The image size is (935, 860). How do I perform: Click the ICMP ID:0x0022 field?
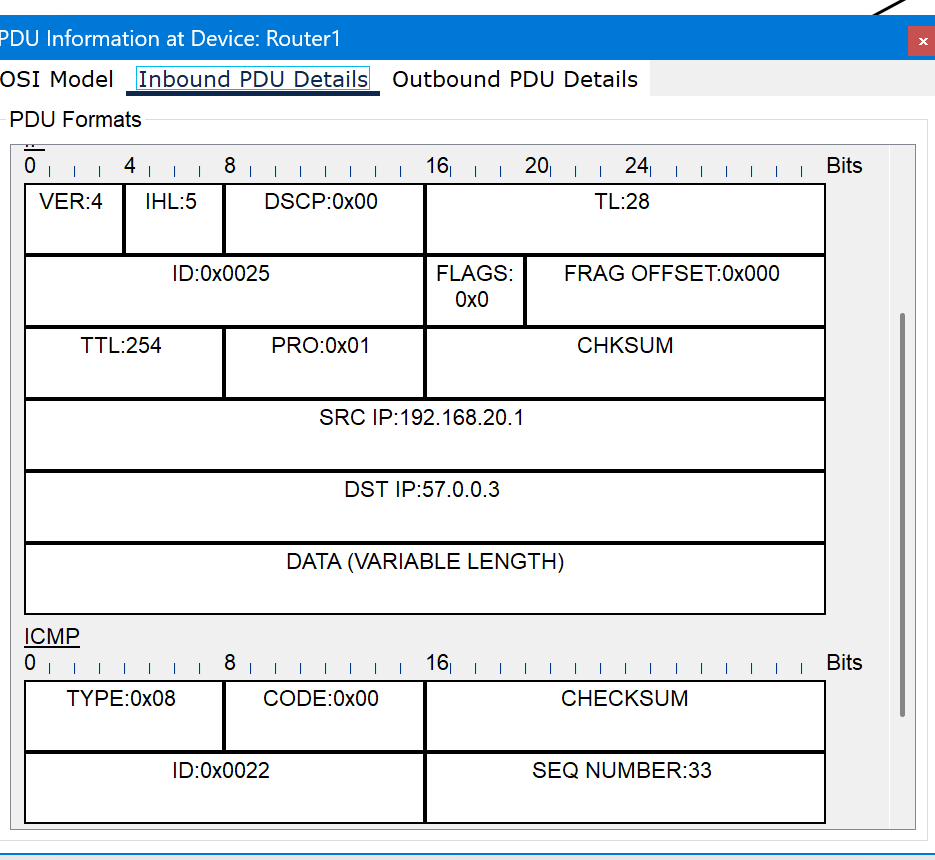click(x=224, y=788)
